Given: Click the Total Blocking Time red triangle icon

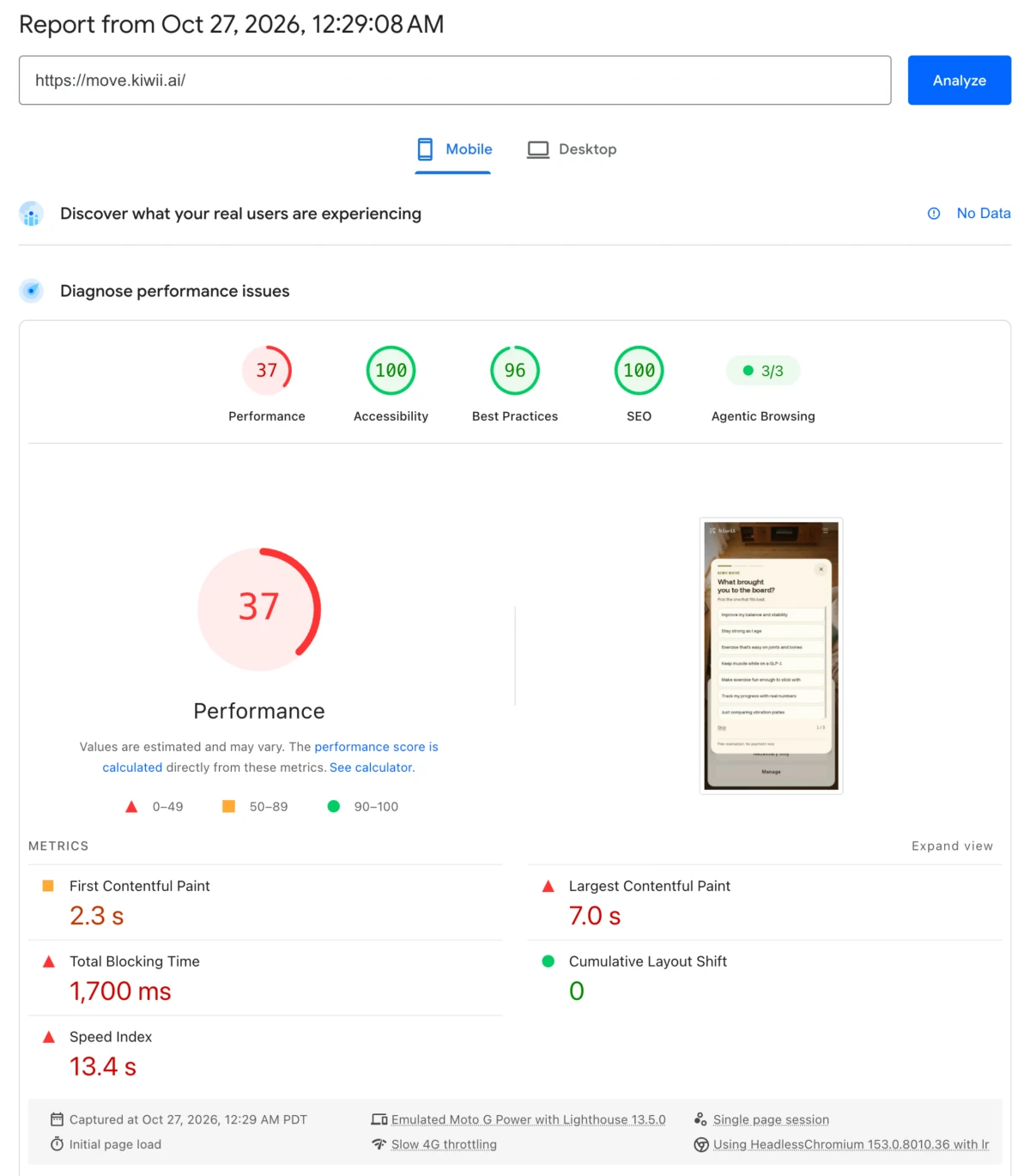Looking at the screenshot, I should tap(49, 961).
